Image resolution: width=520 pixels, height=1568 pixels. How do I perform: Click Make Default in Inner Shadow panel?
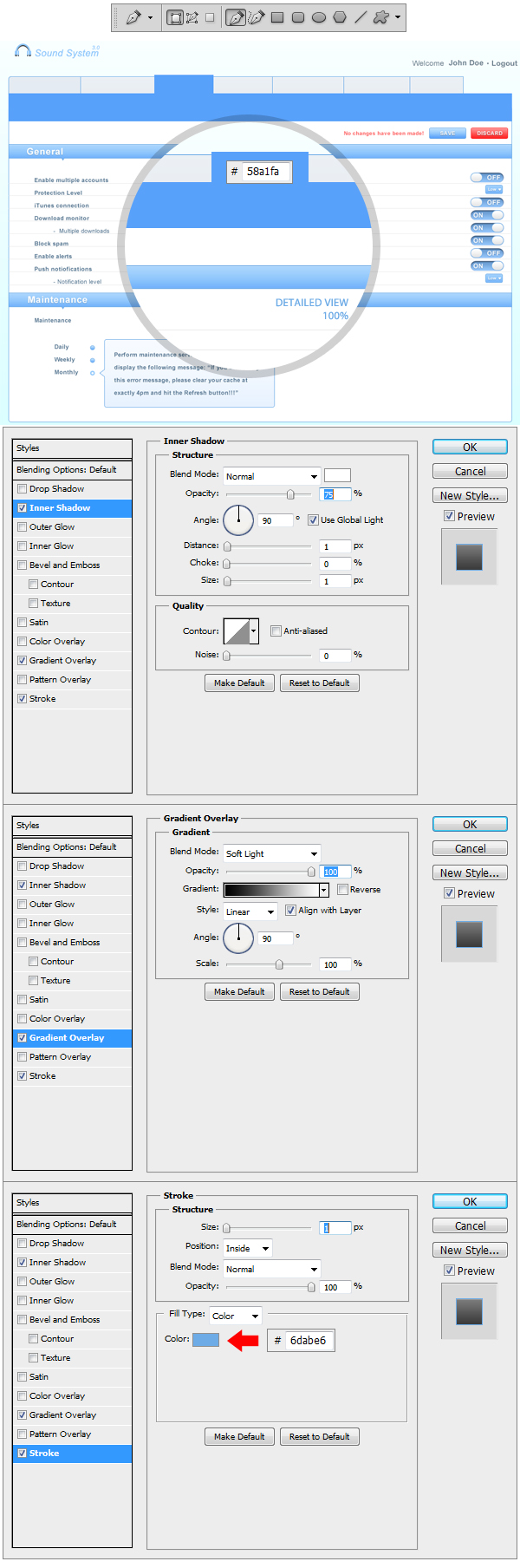tap(239, 683)
